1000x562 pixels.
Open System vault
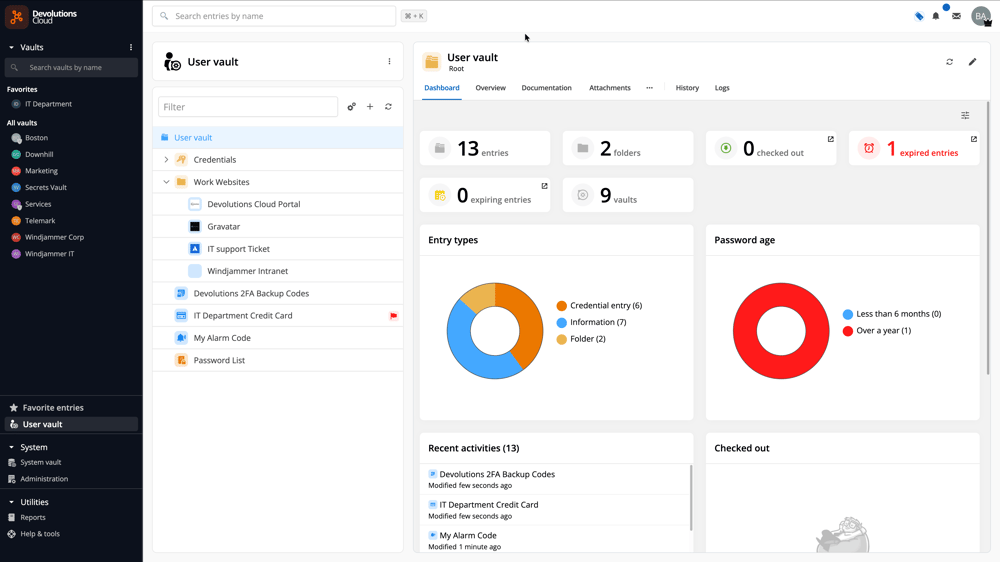click(x=40, y=462)
